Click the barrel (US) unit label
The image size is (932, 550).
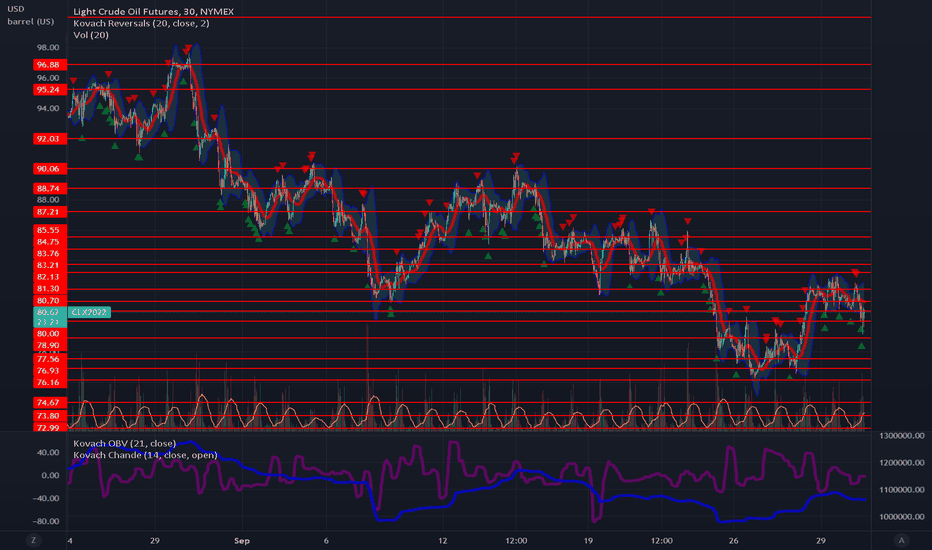click(x=30, y=21)
